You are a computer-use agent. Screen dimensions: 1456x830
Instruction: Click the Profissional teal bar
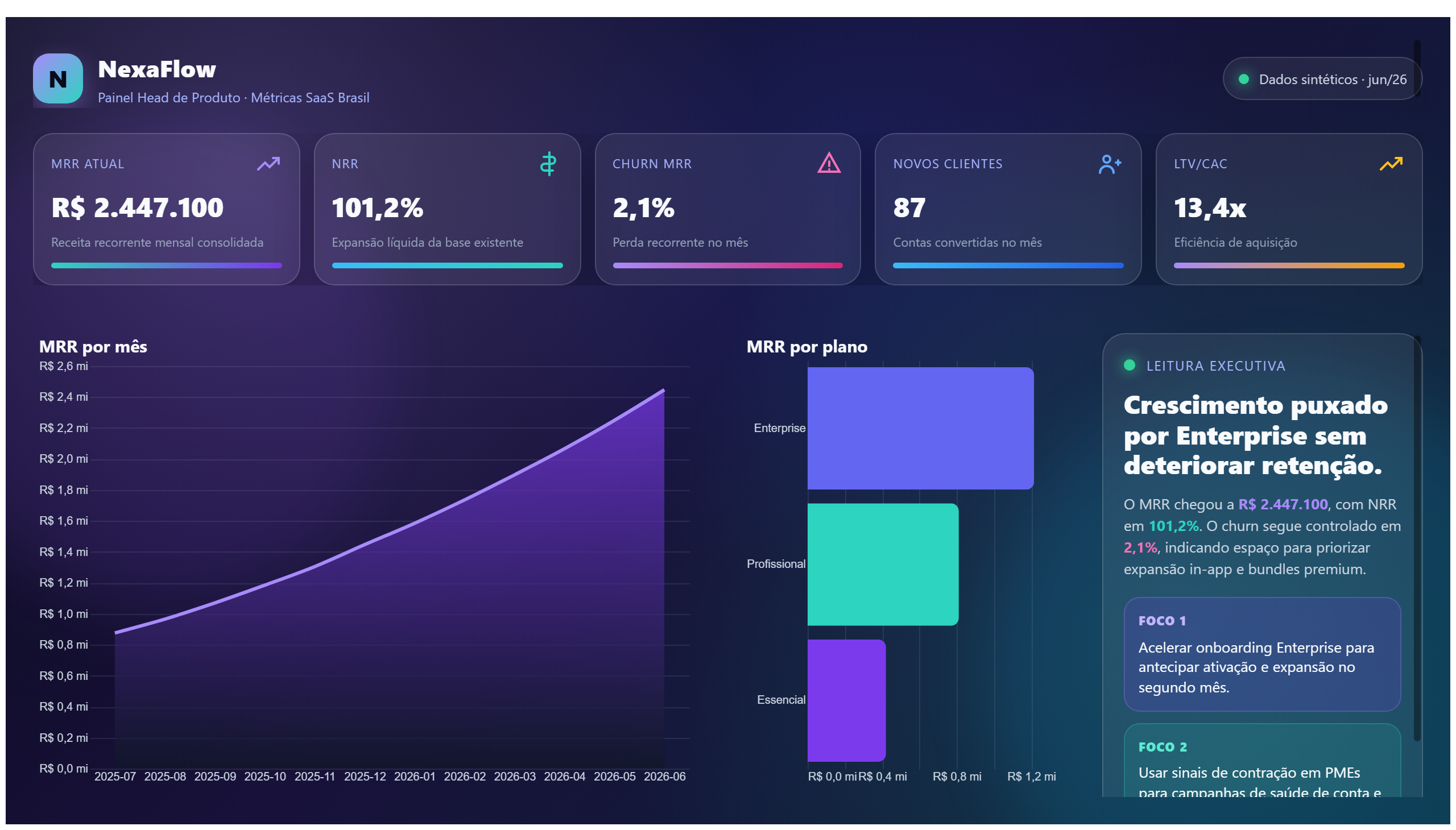coord(883,565)
